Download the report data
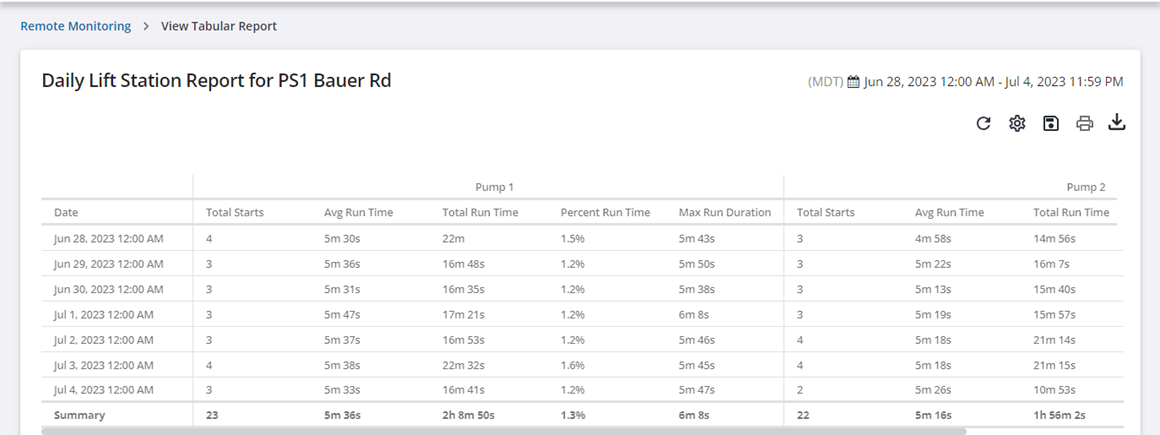The image size is (1160, 435). [x=1117, y=123]
